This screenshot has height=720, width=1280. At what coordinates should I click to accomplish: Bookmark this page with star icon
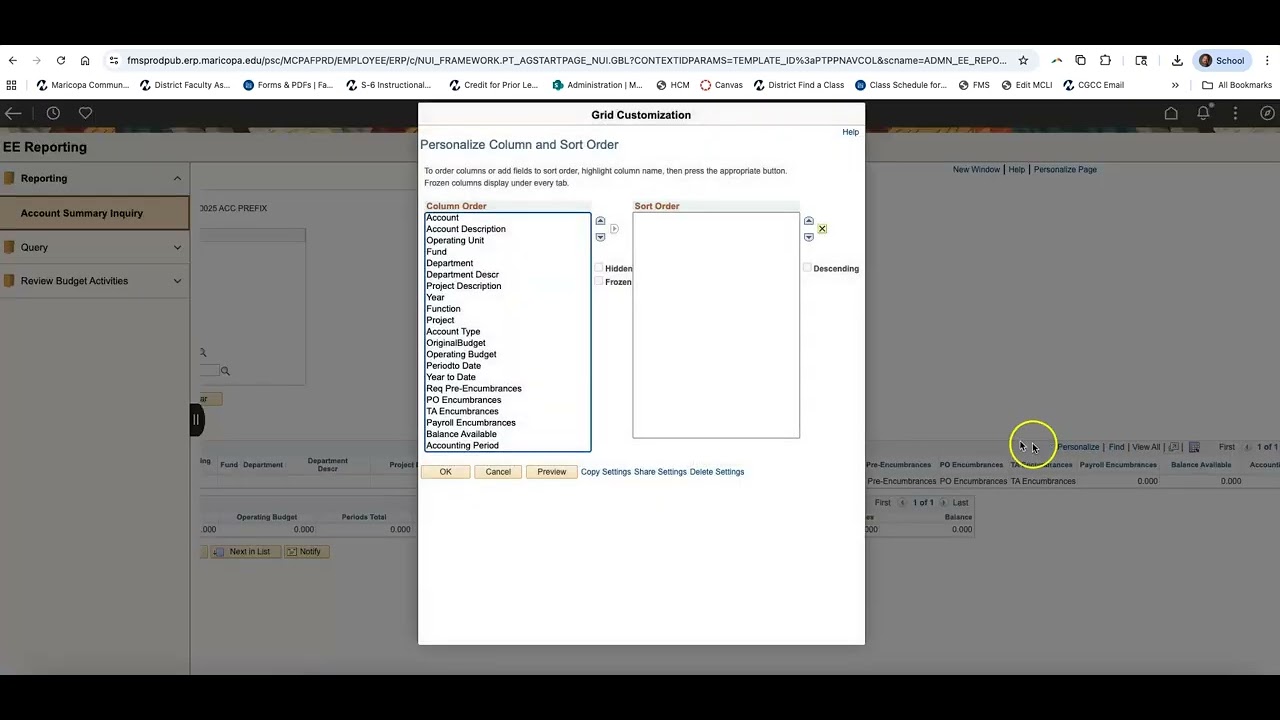pos(1023,60)
